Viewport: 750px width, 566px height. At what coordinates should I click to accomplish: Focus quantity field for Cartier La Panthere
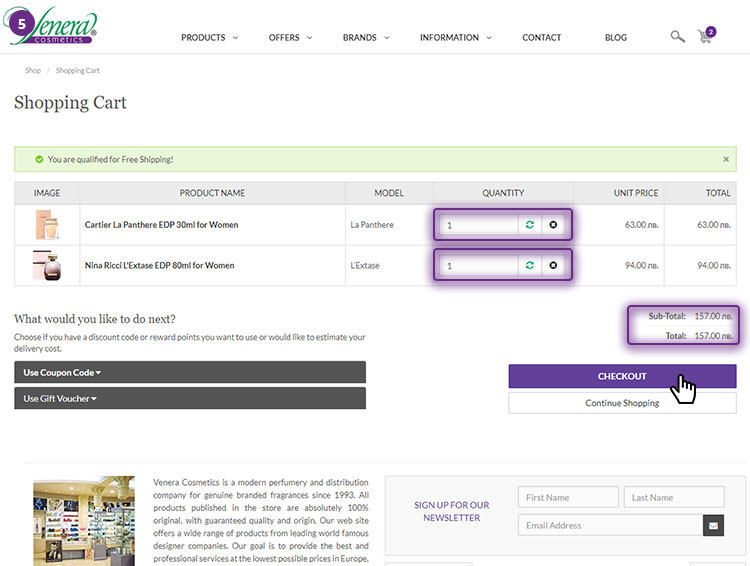479,224
